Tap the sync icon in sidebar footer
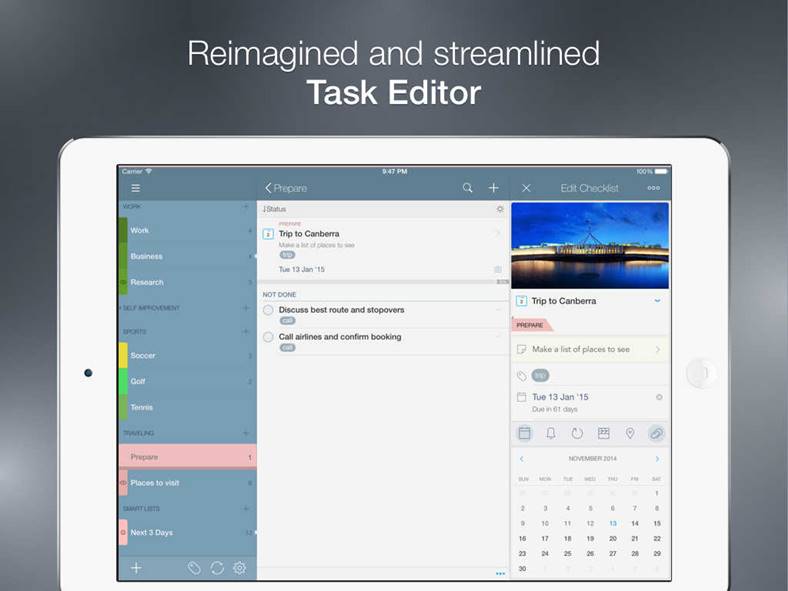Viewport: 788px width, 591px height. 217,568
